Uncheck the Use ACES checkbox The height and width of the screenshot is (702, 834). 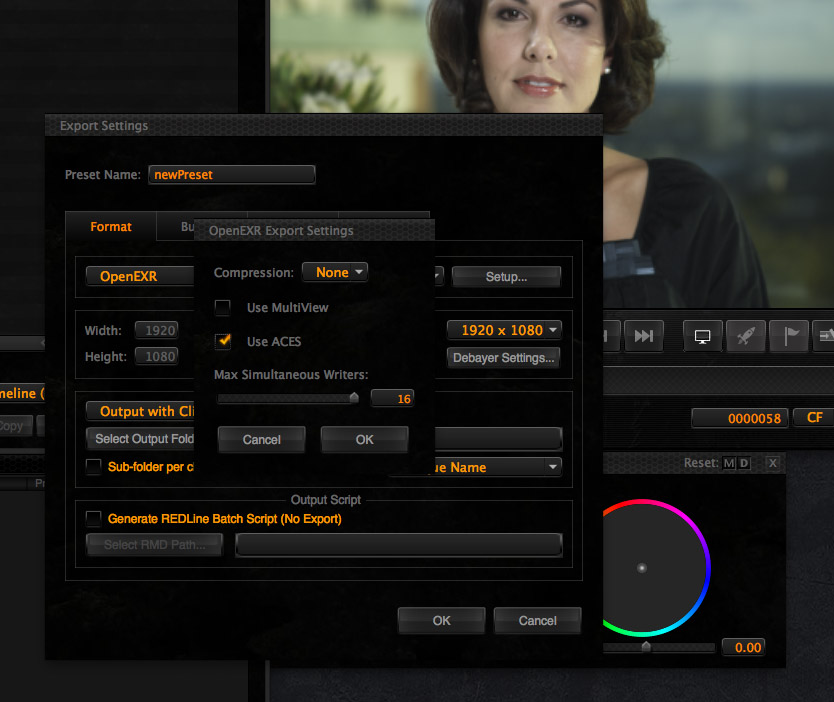coord(222,341)
